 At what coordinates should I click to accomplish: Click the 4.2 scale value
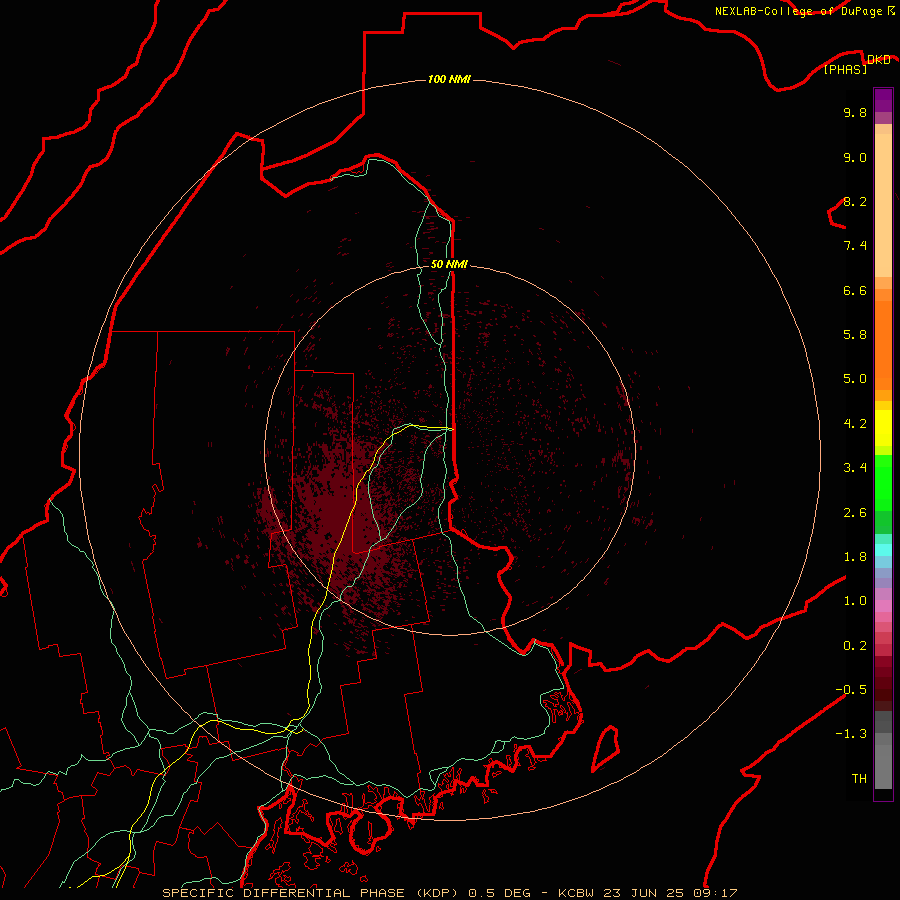coord(855,424)
